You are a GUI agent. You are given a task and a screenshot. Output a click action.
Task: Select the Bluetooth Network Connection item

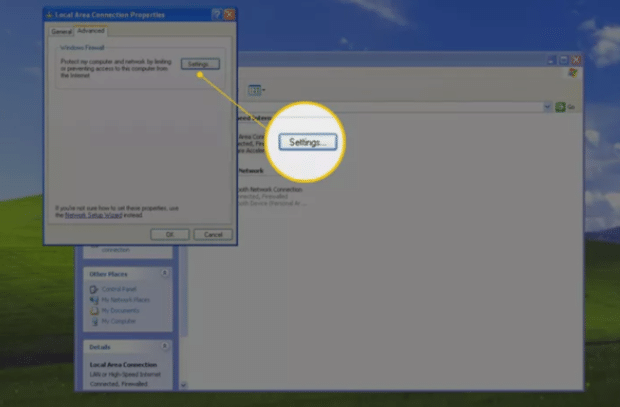271,196
